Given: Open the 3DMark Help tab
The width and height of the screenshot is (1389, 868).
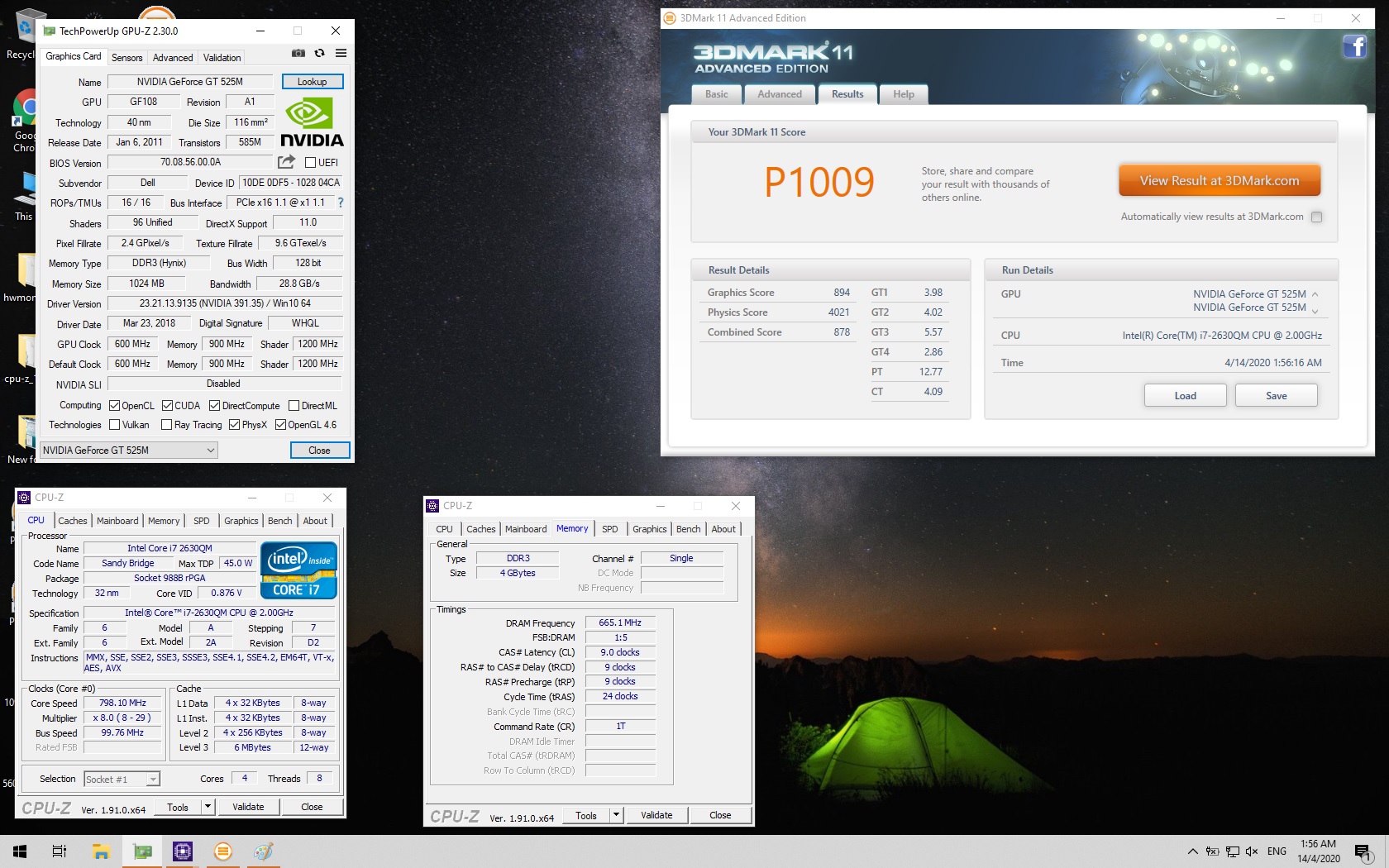Looking at the screenshot, I should click(904, 94).
